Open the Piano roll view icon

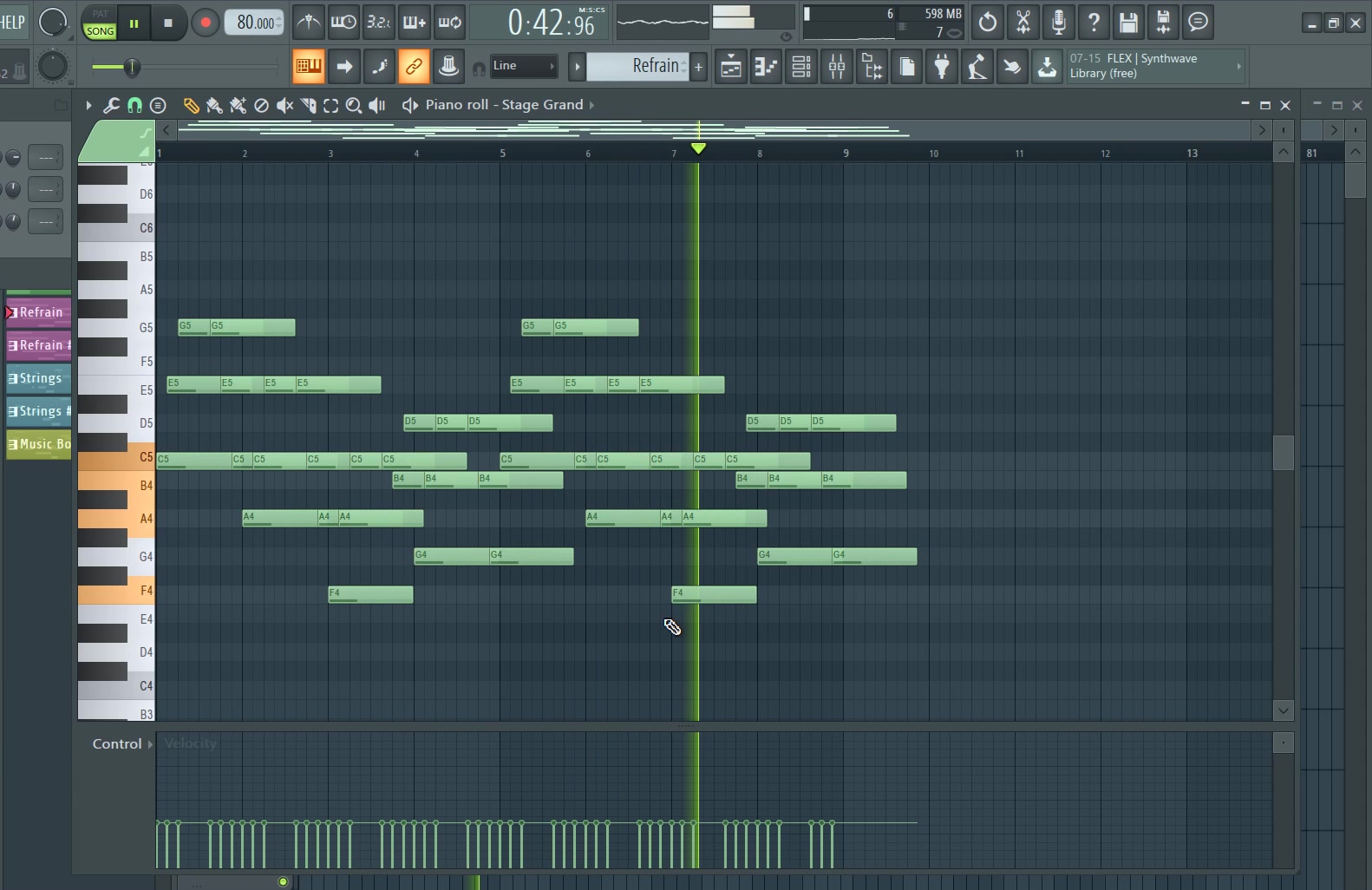tap(767, 67)
